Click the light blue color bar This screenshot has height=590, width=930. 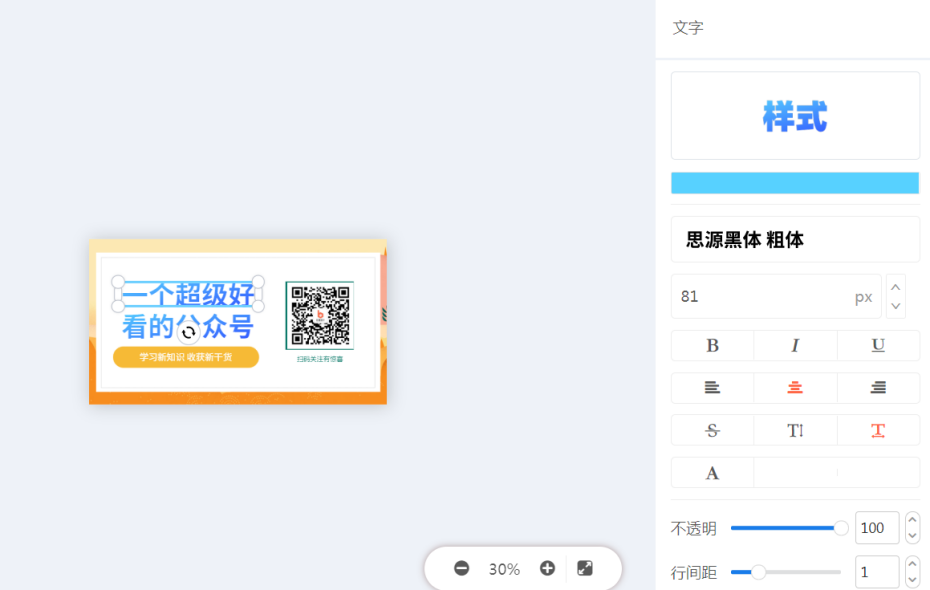pos(795,183)
